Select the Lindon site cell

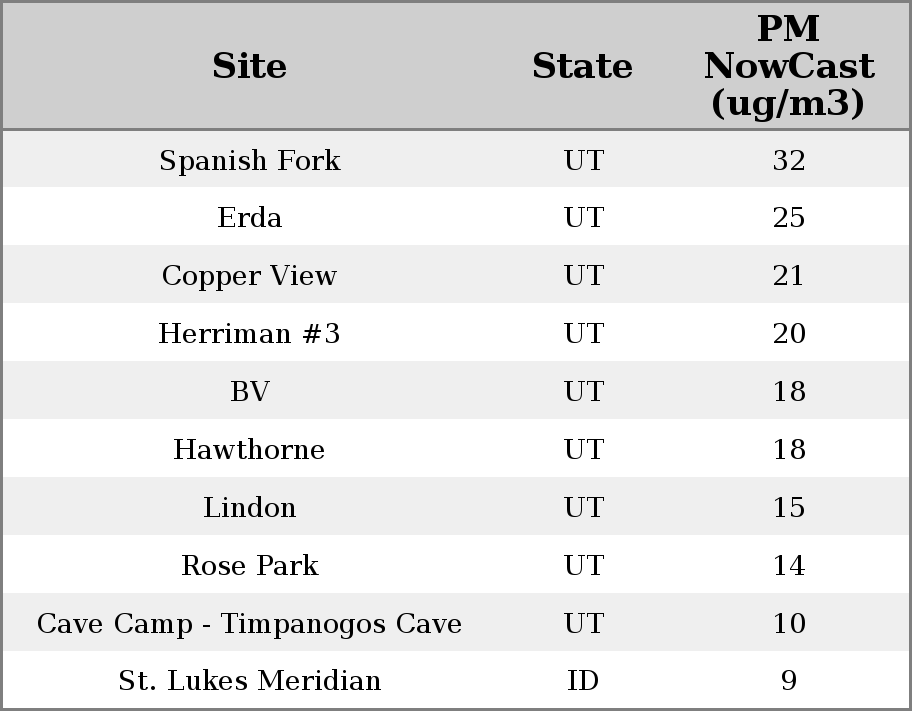(250, 508)
